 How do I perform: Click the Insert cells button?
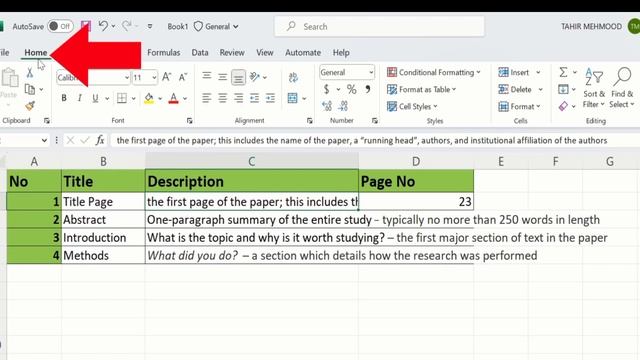click(514, 72)
